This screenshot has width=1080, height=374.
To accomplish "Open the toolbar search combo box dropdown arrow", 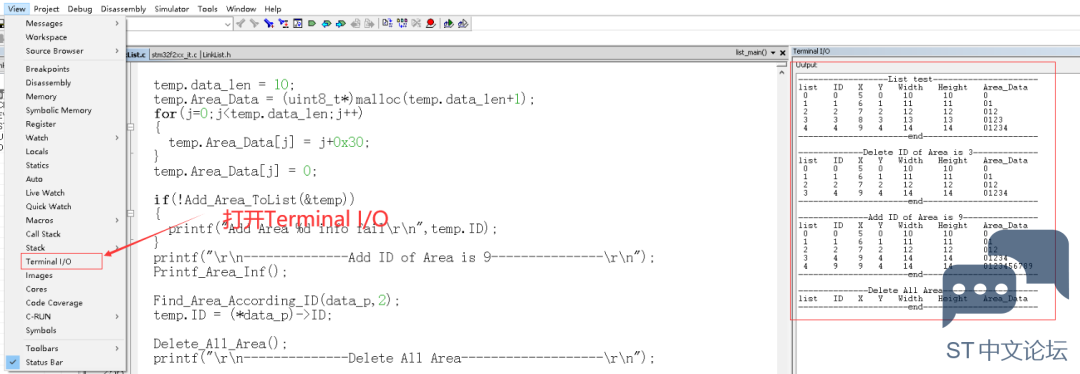I will pyautogui.click(x=228, y=23).
